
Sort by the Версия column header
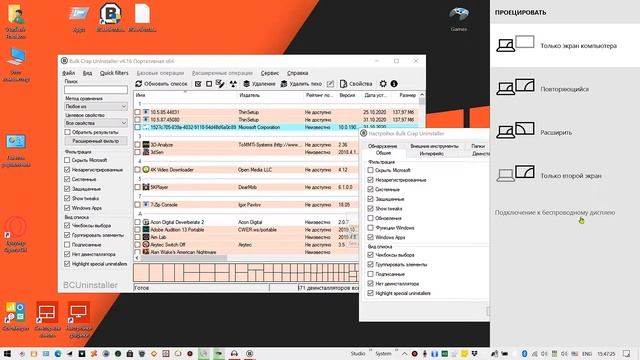(349, 95)
